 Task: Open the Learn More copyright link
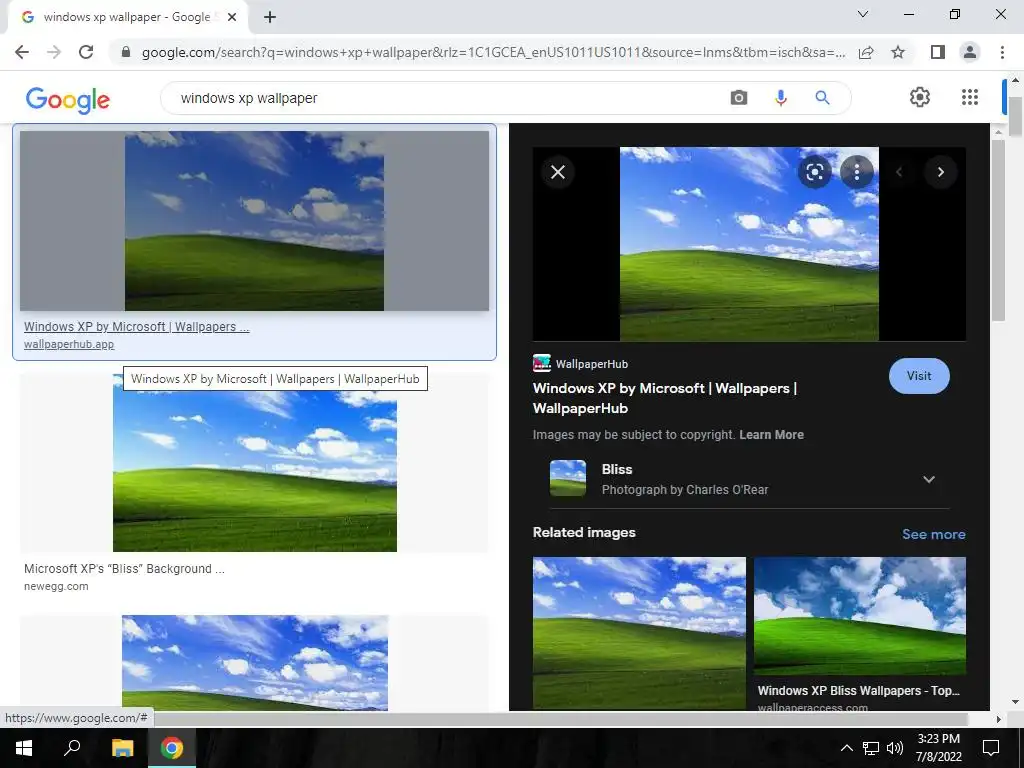771,435
